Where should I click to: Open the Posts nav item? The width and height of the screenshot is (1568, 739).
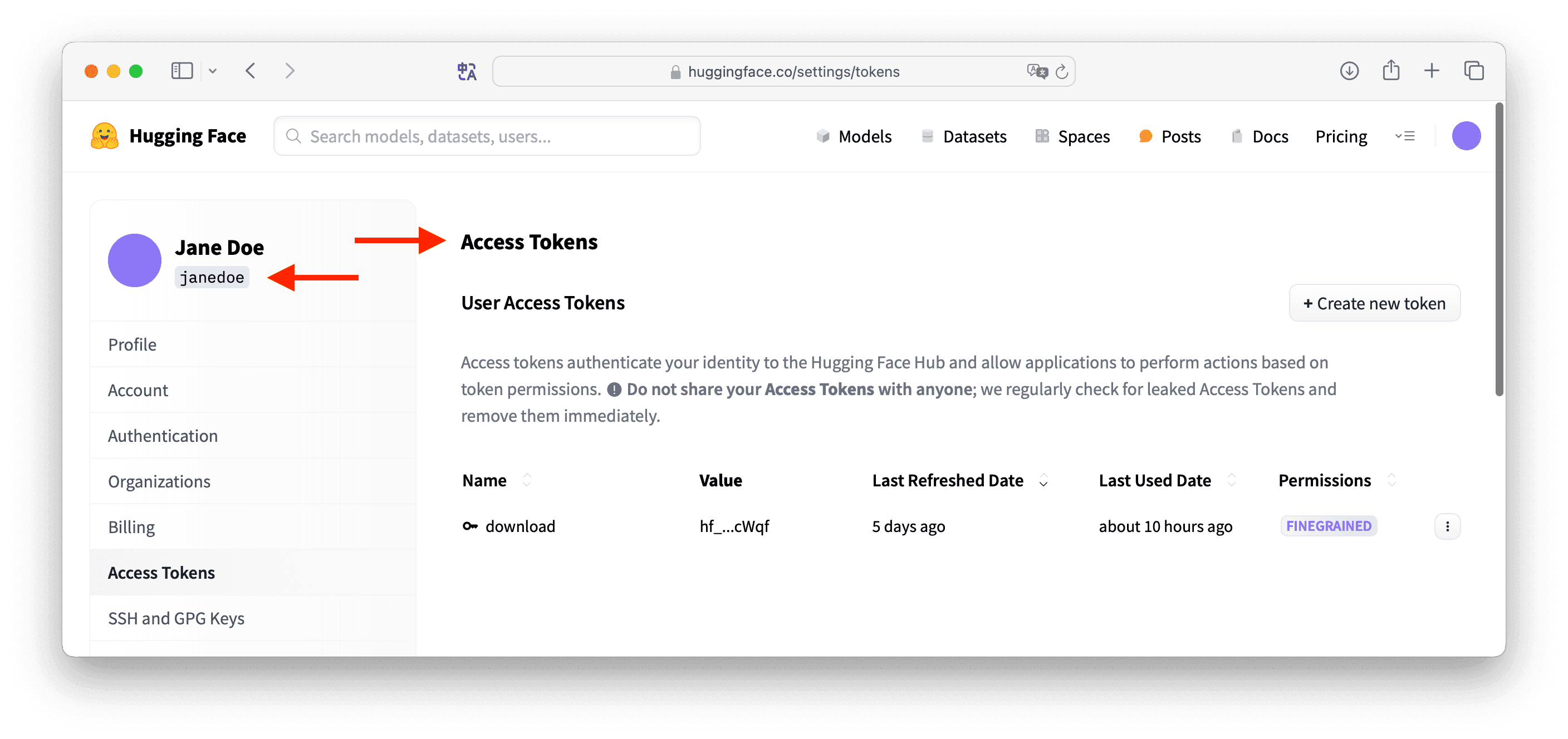pos(1170,136)
